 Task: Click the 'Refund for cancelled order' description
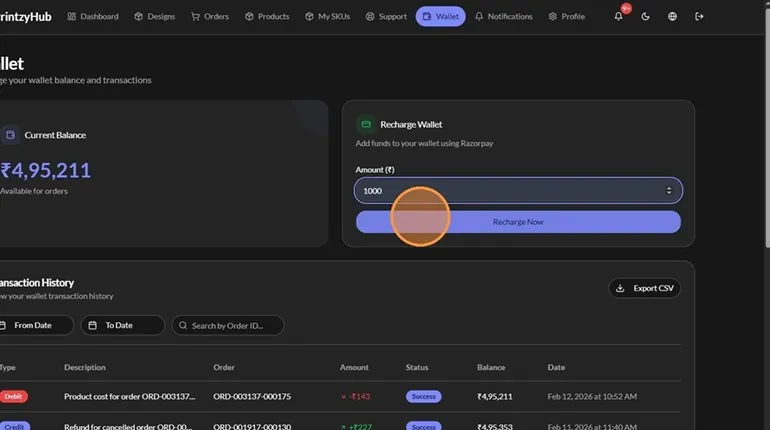[128, 427]
